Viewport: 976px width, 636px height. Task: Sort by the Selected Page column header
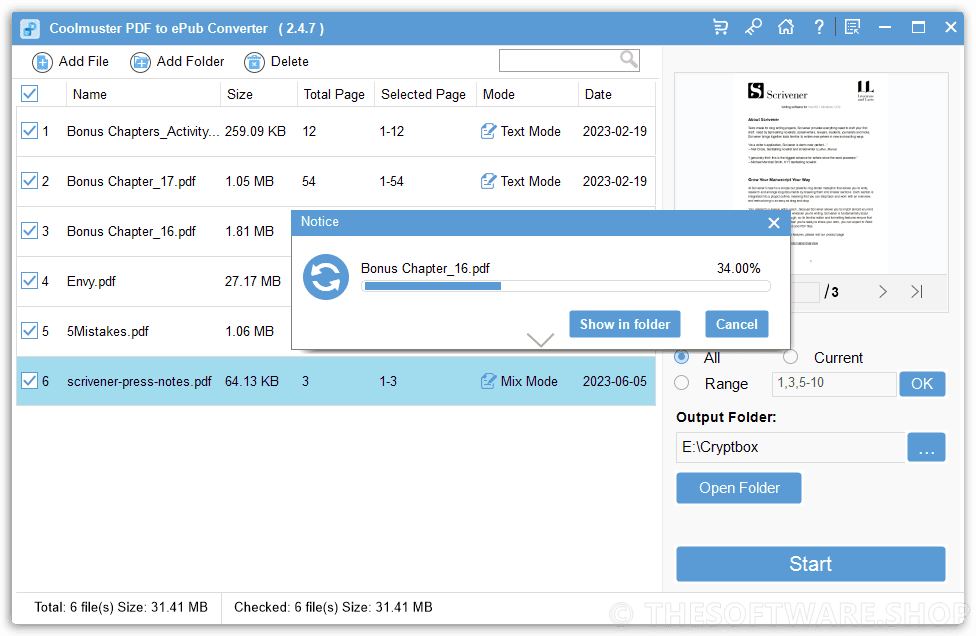pos(423,95)
